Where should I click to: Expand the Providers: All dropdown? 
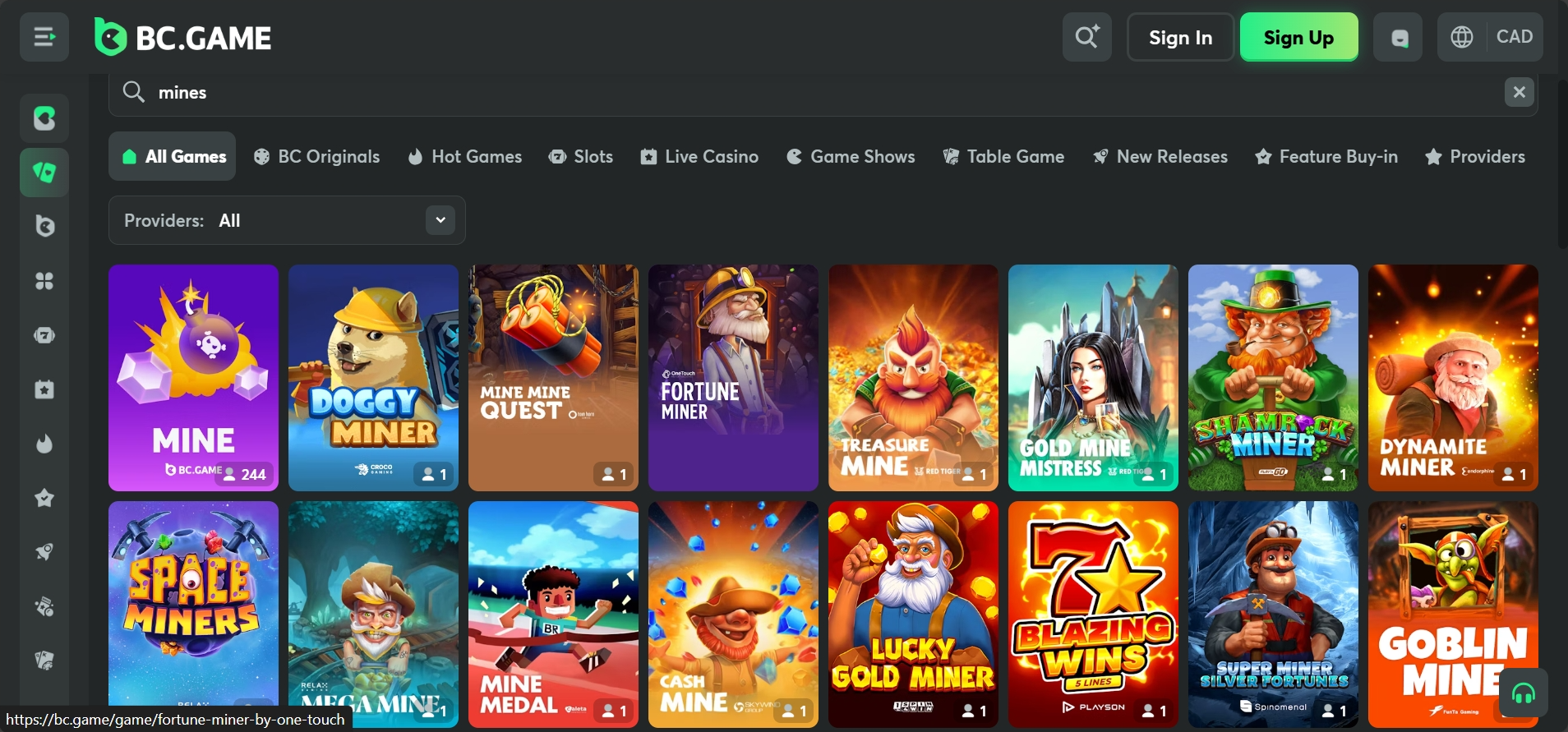pyautogui.click(x=287, y=220)
